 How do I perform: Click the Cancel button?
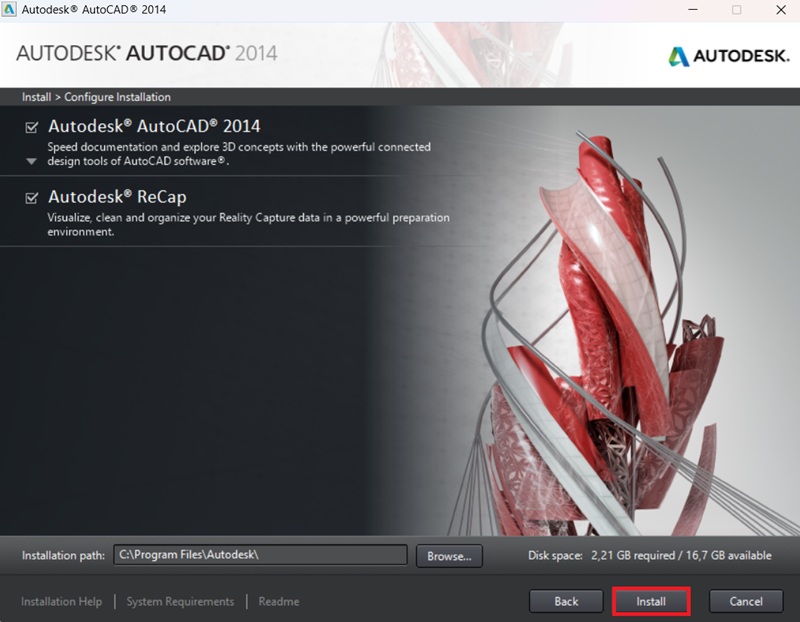coord(745,601)
